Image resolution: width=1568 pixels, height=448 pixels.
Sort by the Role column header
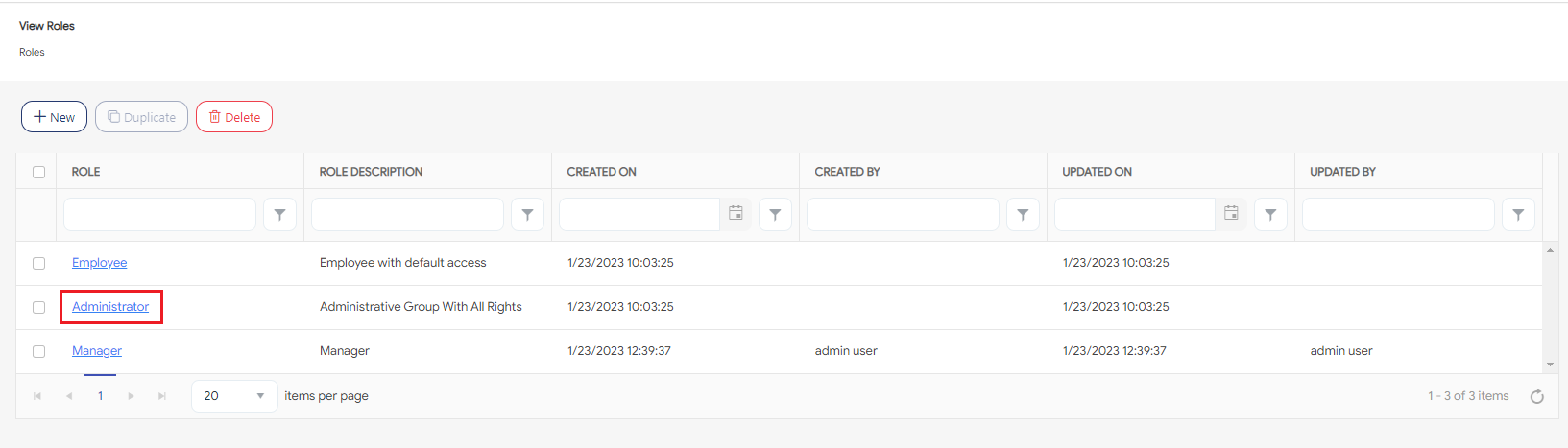tap(86, 172)
